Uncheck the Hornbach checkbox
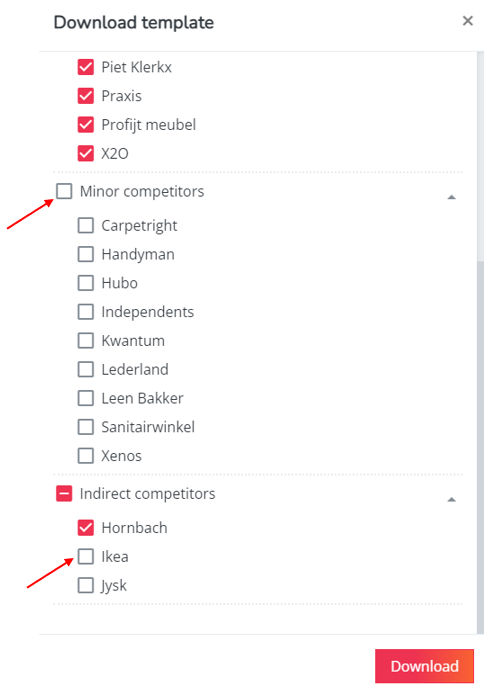Viewport: 492px width, 688px height. pos(86,527)
